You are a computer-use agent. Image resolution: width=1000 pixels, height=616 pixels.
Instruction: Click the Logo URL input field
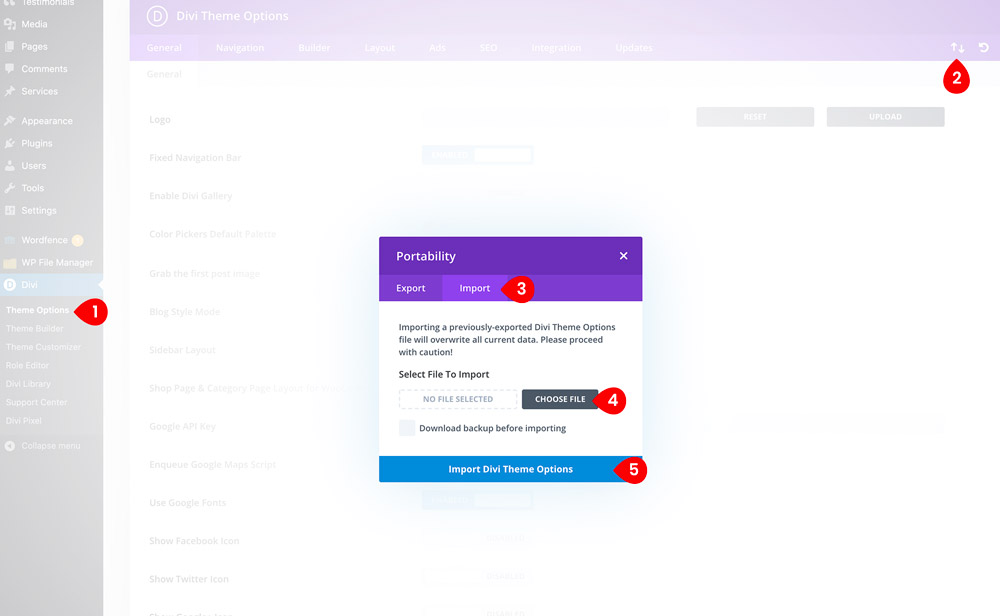point(546,117)
